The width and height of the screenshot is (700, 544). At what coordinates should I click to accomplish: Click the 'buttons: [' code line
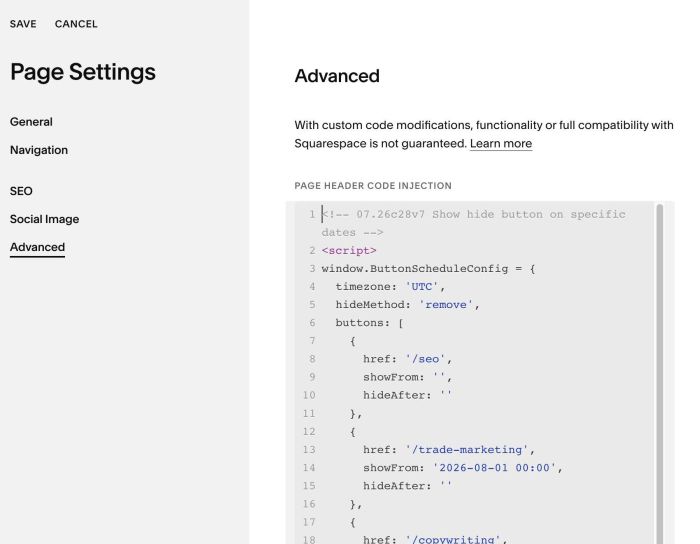[369, 323]
